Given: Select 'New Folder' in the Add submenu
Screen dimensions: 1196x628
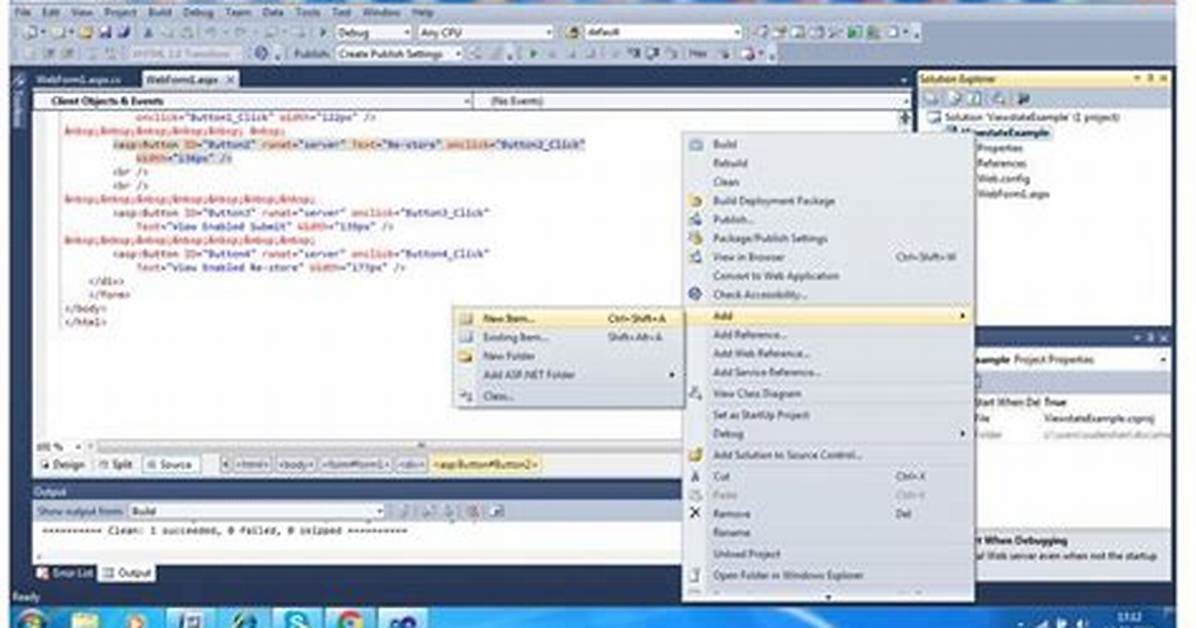Looking at the screenshot, I should [568, 356].
